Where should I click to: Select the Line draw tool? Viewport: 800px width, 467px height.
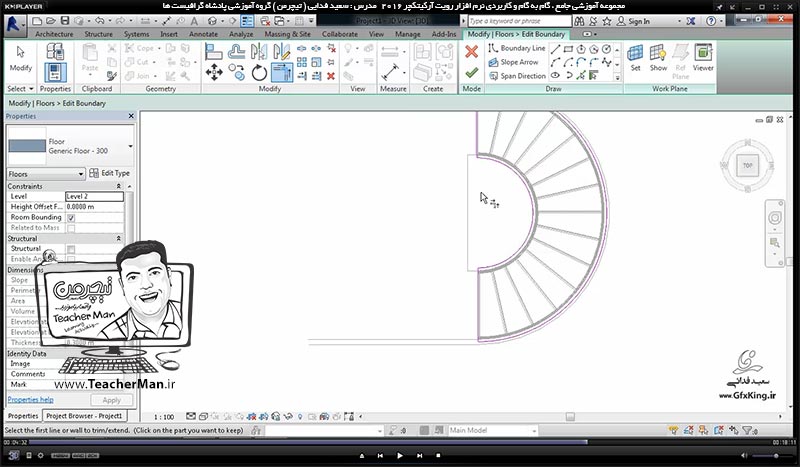(556, 50)
